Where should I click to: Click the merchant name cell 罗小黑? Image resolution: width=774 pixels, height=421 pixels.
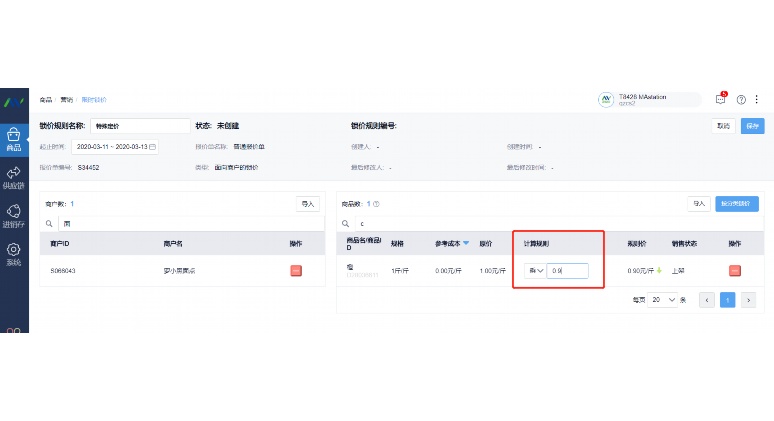coord(179,270)
